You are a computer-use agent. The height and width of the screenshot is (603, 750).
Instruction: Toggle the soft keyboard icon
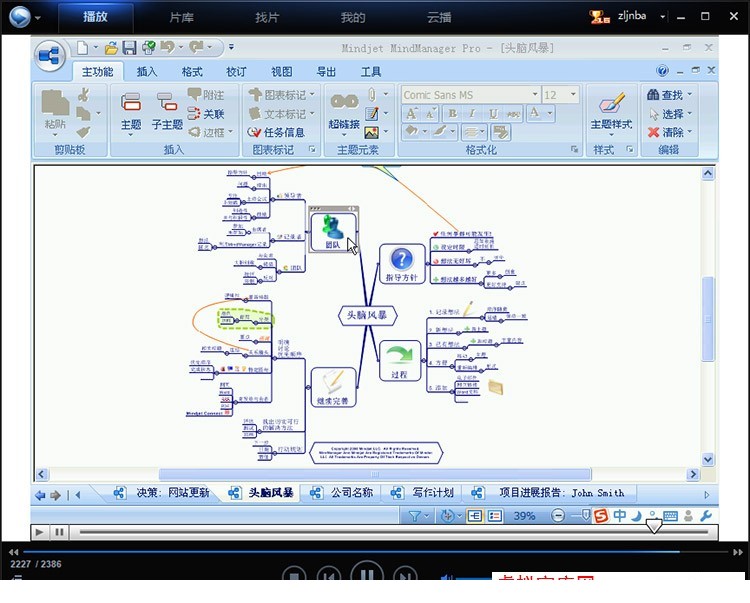[x=670, y=516]
